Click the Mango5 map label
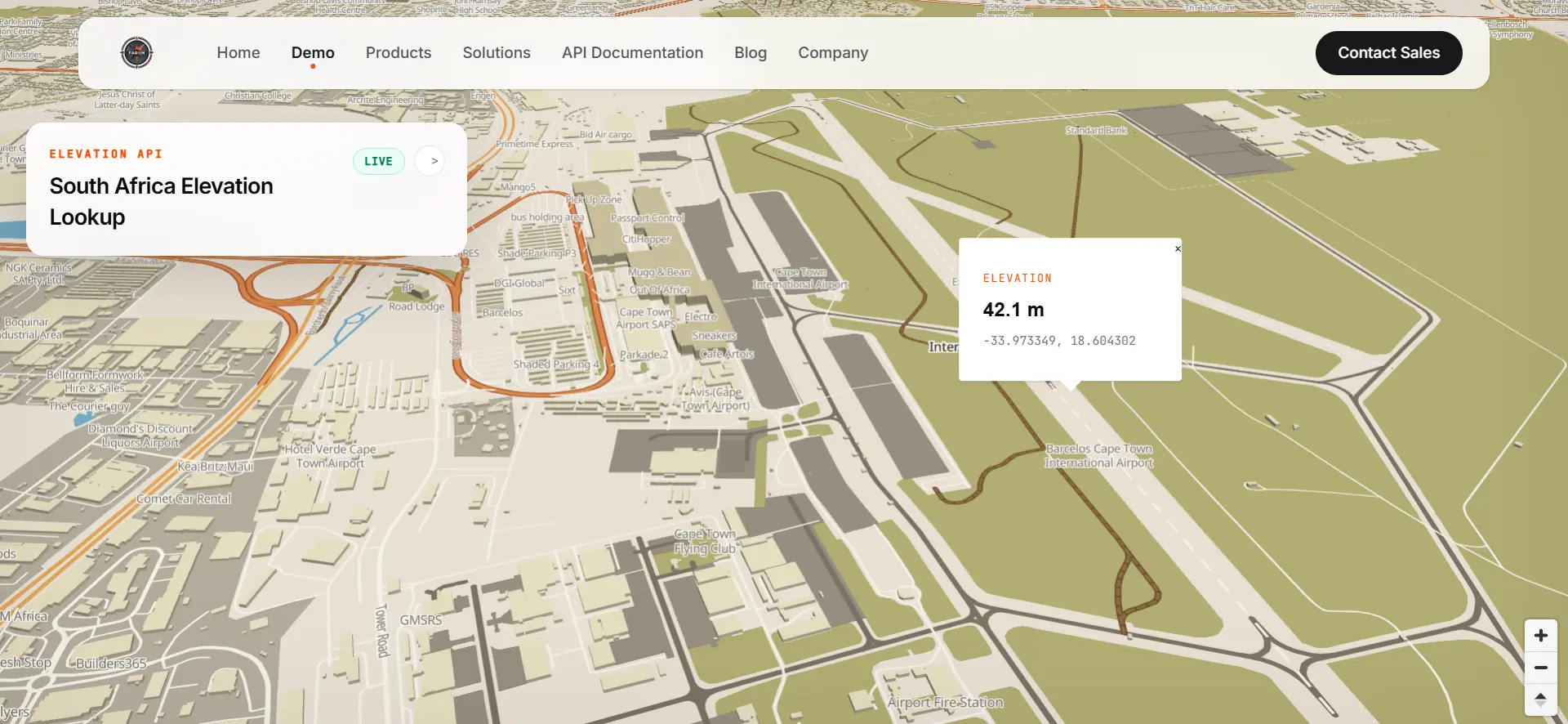The width and height of the screenshot is (1568, 724). (x=519, y=187)
